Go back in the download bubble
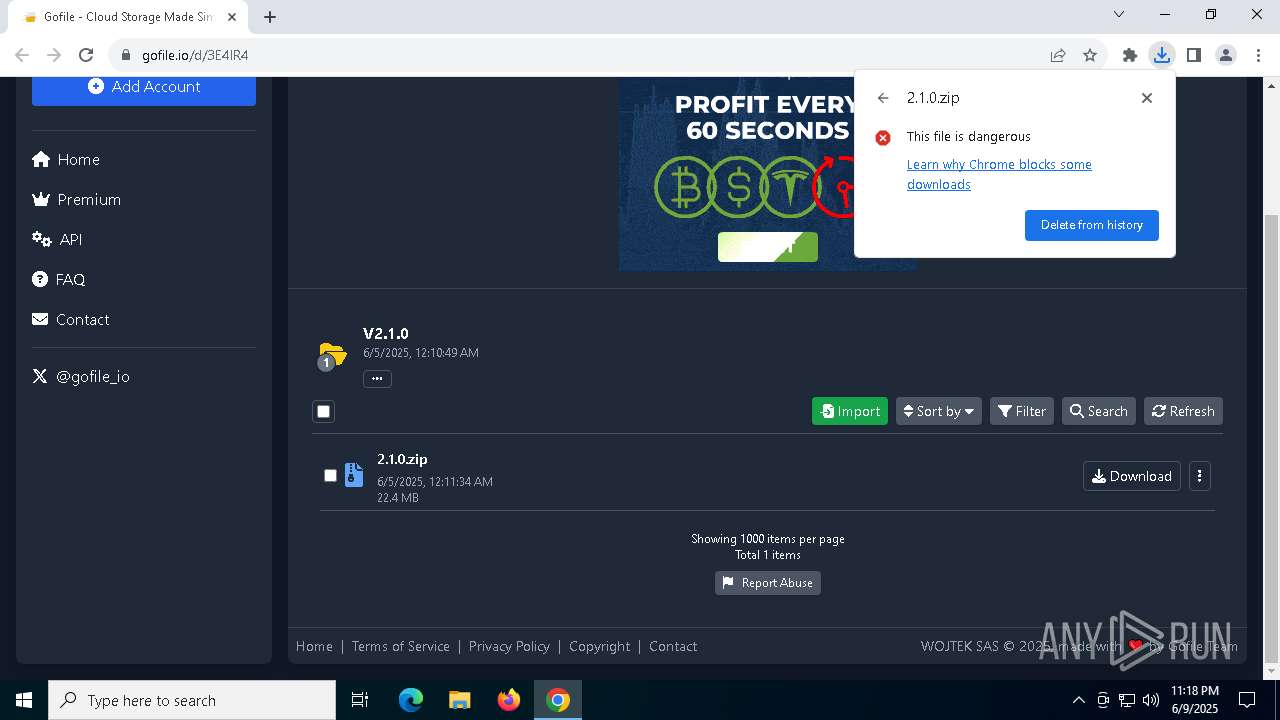The height and width of the screenshot is (720, 1280). pyautogui.click(x=882, y=98)
